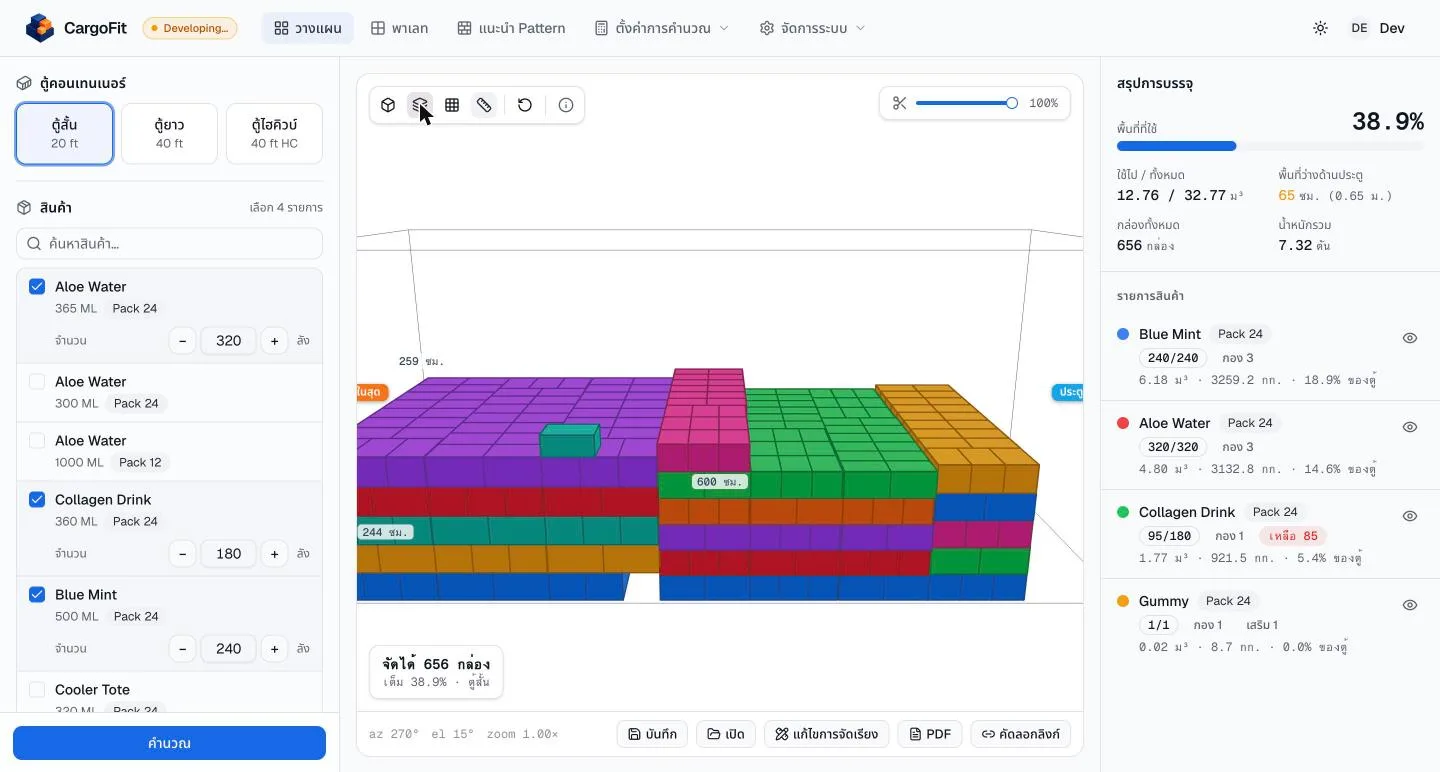1440x772 pixels.
Task: Open the แนะนำ Pattern tab
Action: [x=511, y=28]
